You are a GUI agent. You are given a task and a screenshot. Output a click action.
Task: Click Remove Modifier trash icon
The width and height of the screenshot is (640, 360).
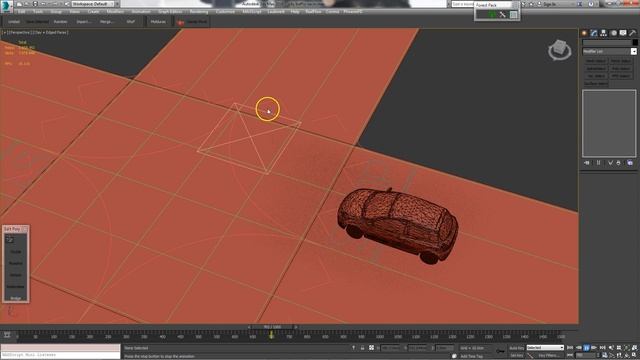coord(618,163)
